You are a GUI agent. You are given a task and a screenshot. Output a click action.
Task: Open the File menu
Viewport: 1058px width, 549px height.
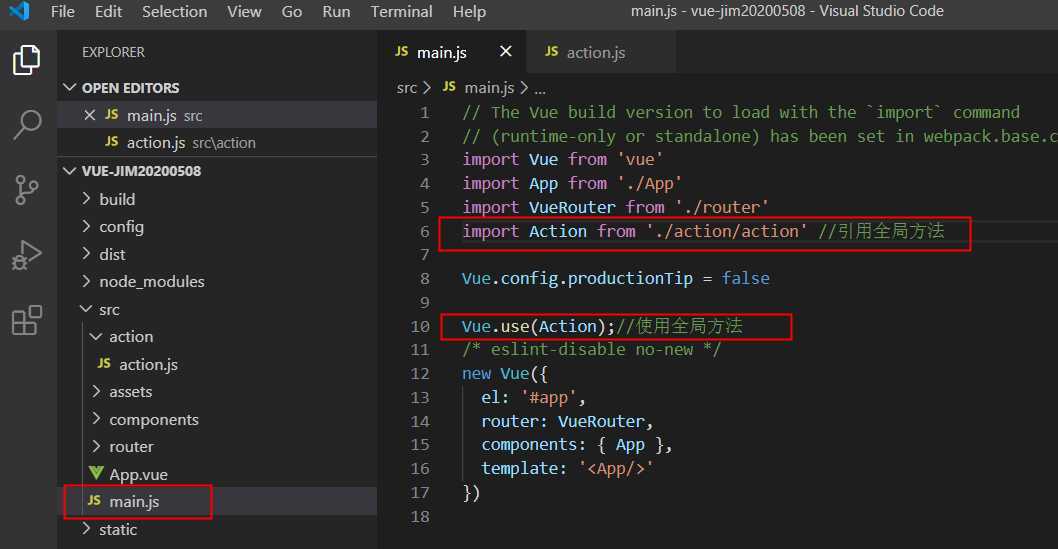pos(63,11)
